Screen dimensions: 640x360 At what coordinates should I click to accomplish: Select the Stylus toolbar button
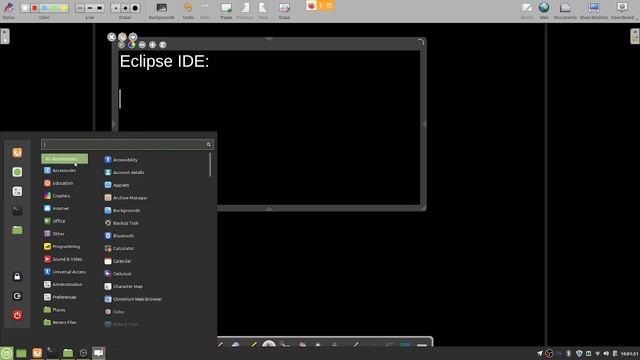8,10
